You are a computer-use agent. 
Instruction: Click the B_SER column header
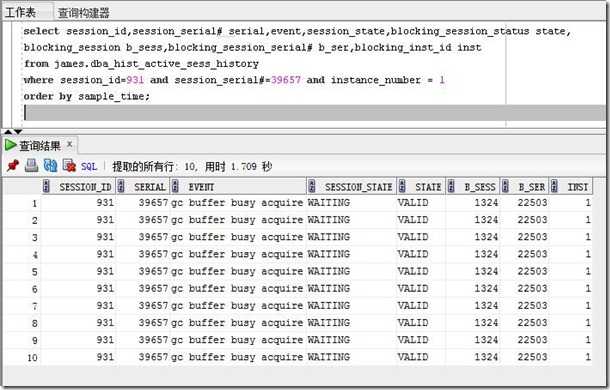pyautogui.click(x=525, y=187)
